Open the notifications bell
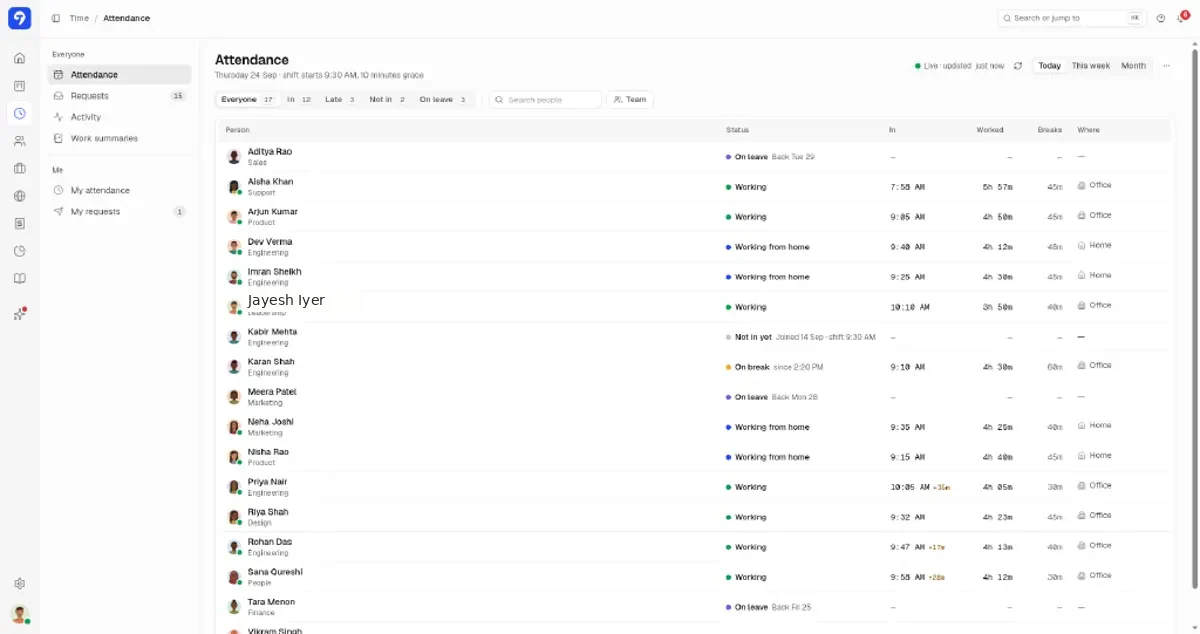The height and width of the screenshot is (634, 1200). pos(1182,18)
